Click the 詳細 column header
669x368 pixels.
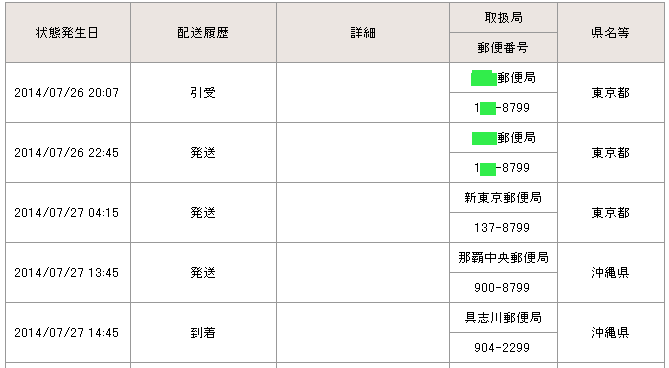(x=363, y=32)
